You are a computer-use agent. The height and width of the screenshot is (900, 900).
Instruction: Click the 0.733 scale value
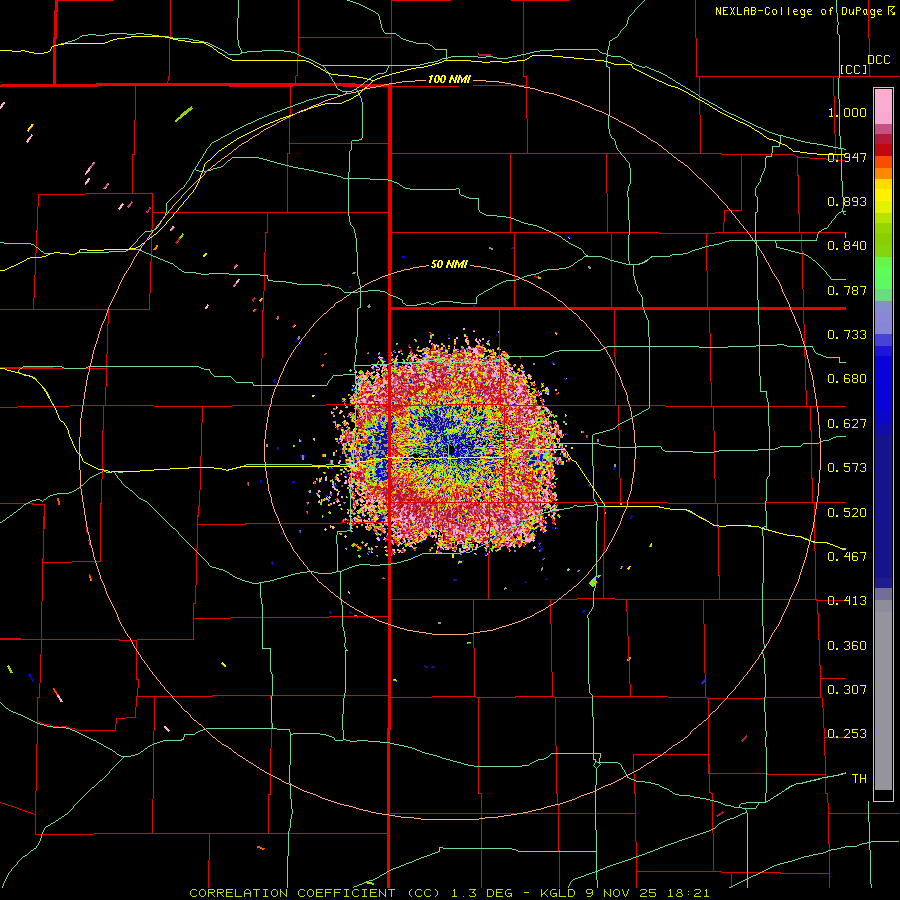tap(847, 335)
